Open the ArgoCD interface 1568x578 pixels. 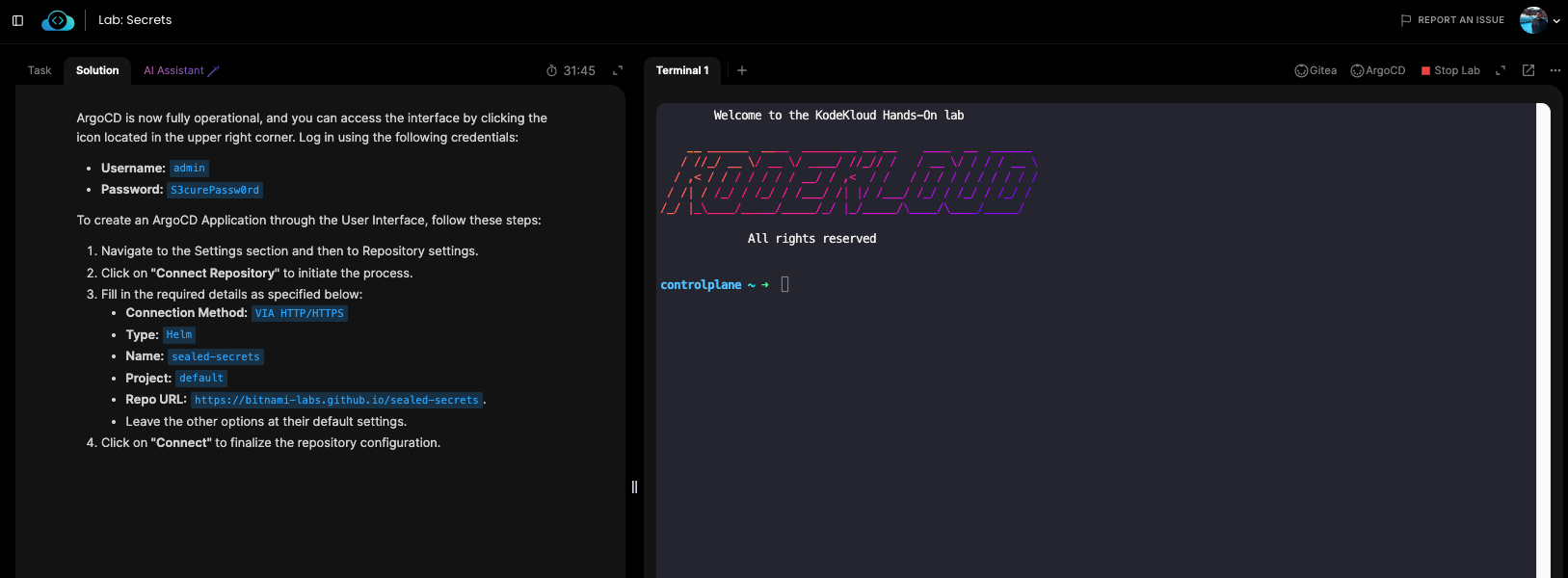click(x=1378, y=70)
